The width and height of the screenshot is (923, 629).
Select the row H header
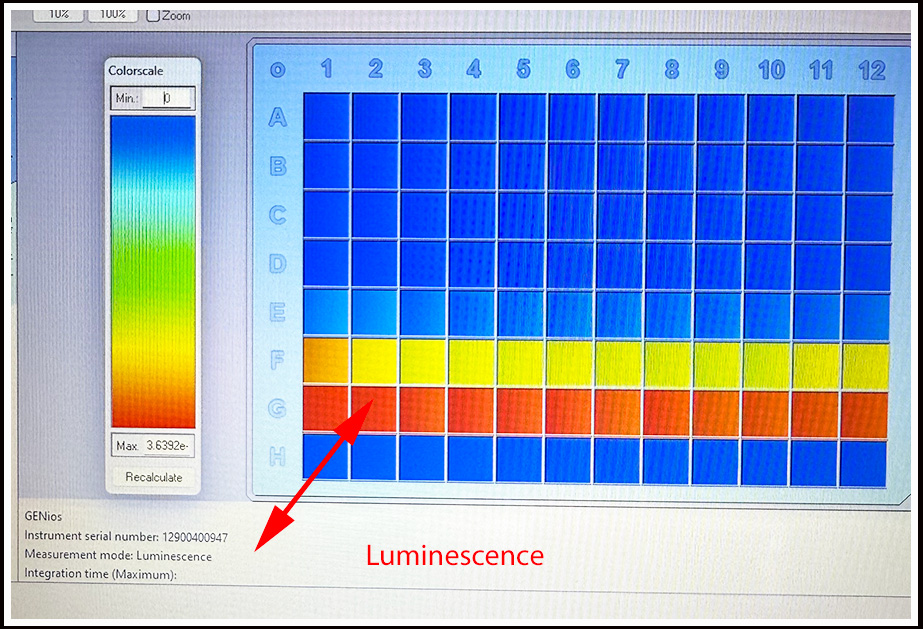(x=277, y=457)
